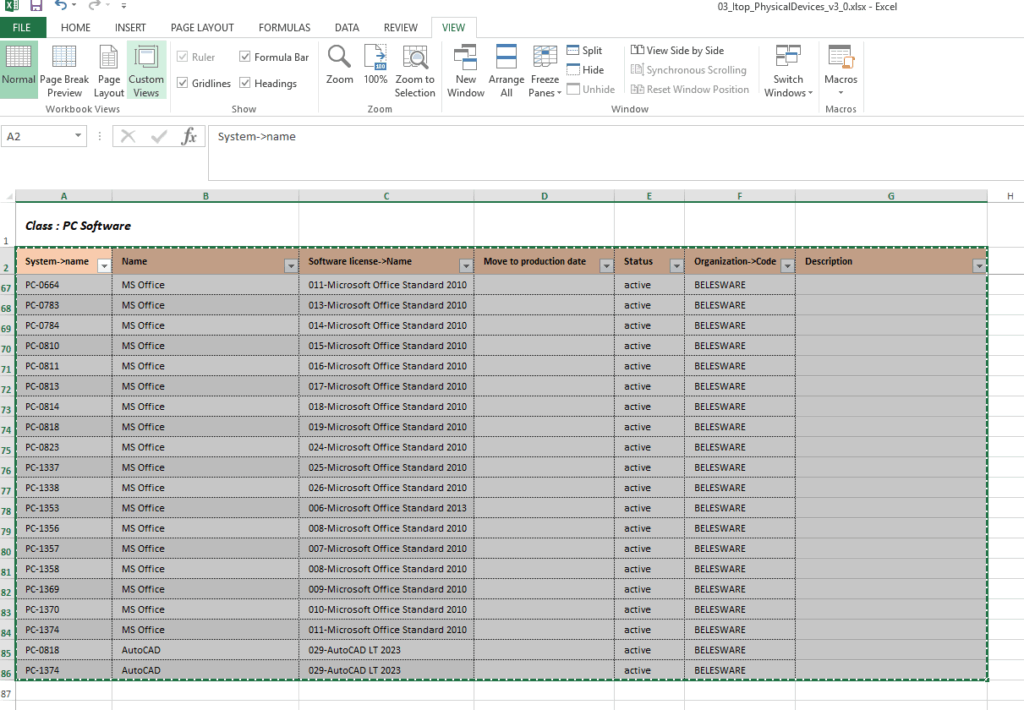
Task: Click the insert function fx button
Action: click(x=188, y=137)
